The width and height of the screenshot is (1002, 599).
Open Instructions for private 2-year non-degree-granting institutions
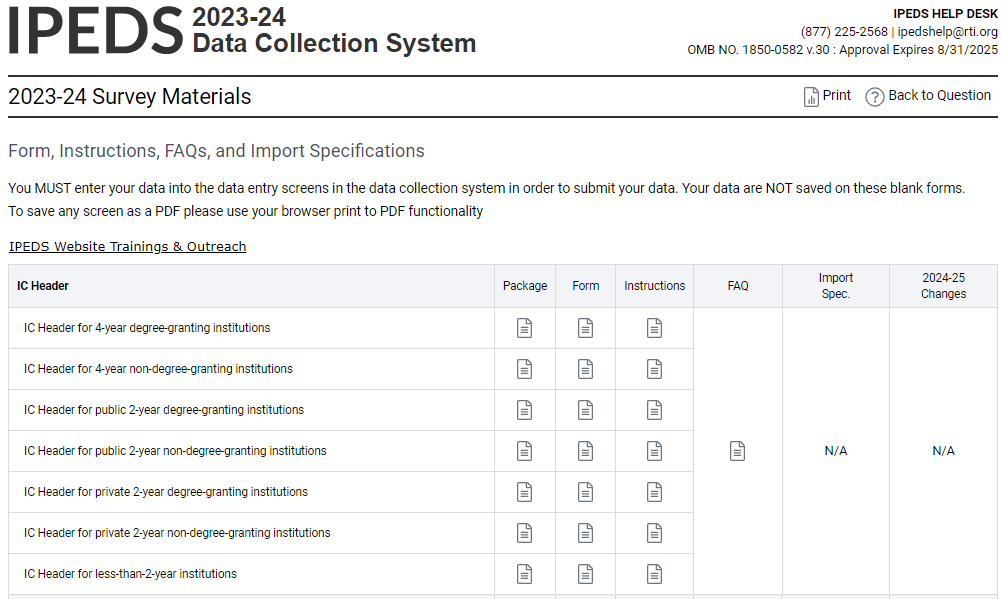(x=654, y=533)
